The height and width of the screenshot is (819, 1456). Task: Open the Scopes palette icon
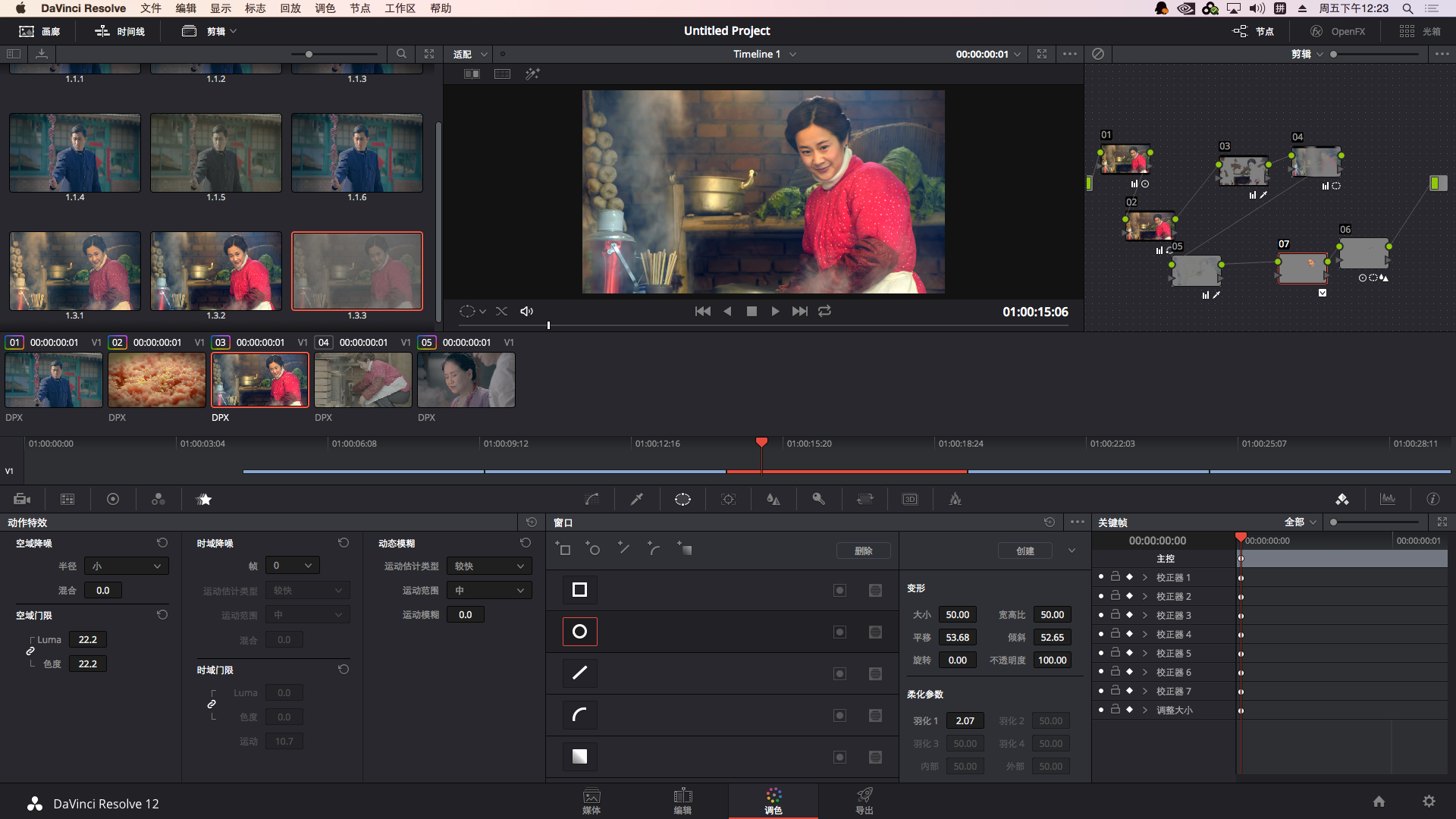(1388, 499)
